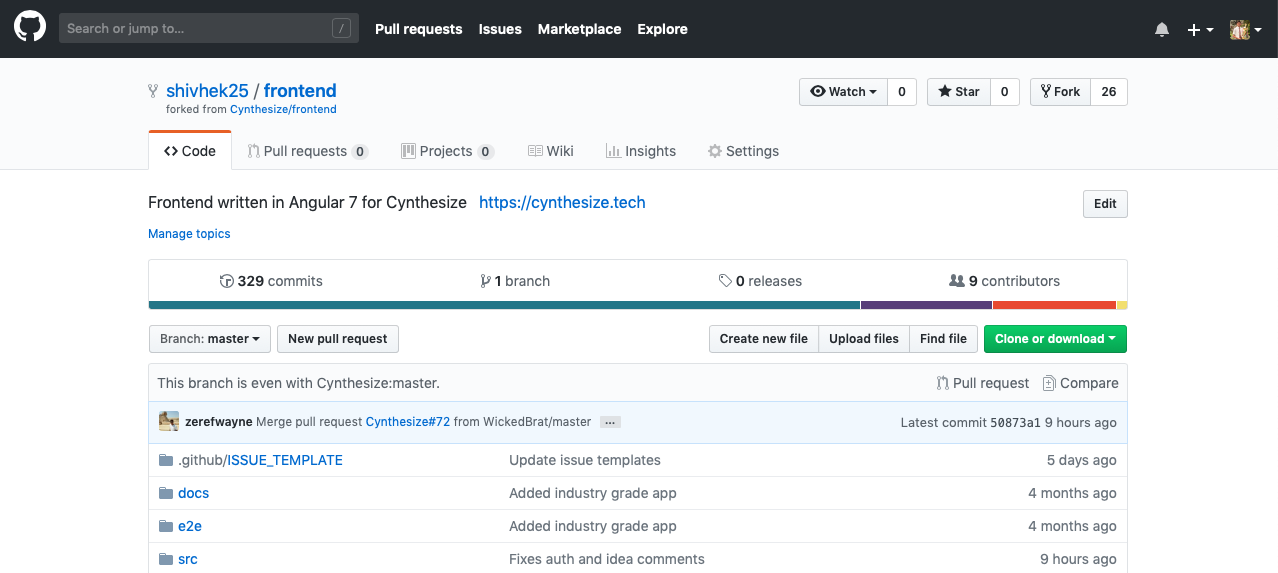The width and height of the screenshot is (1278, 573).
Task: Open the 0 releases link
Action: pyautogui.click(x=760, y=281)
